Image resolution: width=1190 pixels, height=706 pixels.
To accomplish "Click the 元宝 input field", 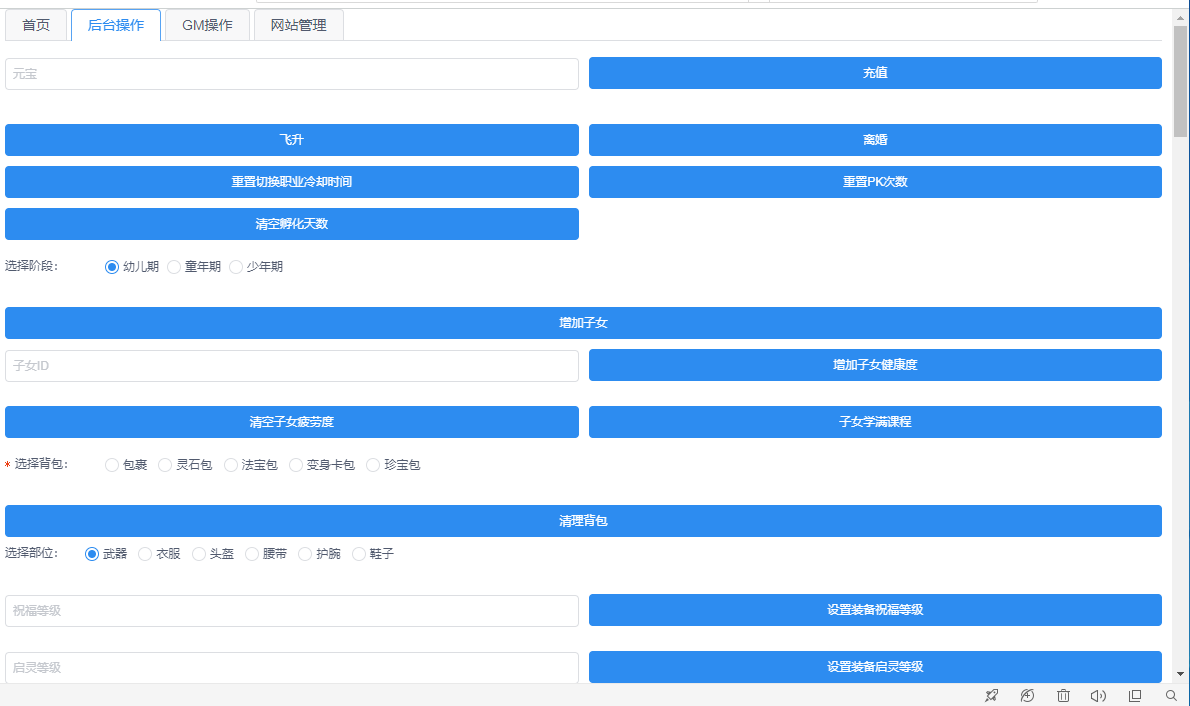I will point(291,74).
